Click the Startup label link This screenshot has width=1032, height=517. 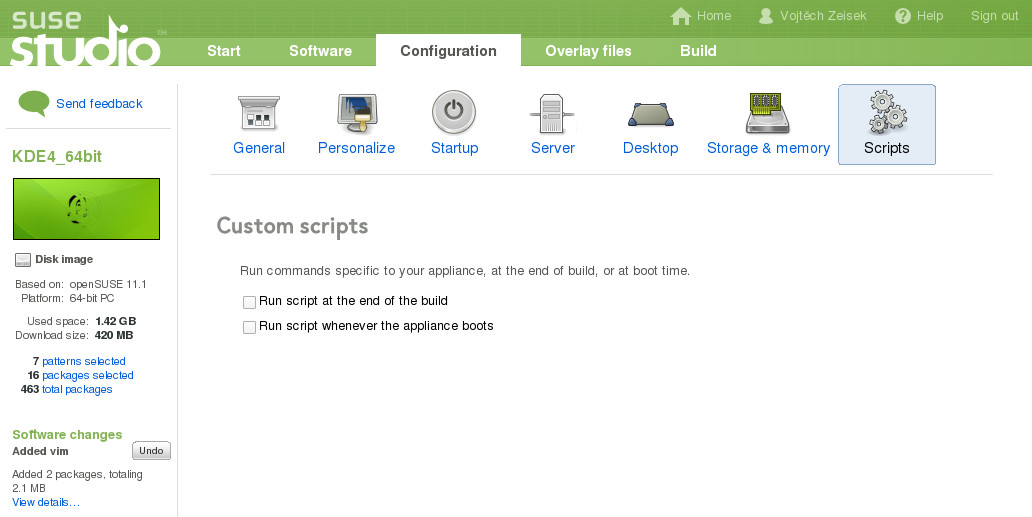click(454, 148)
